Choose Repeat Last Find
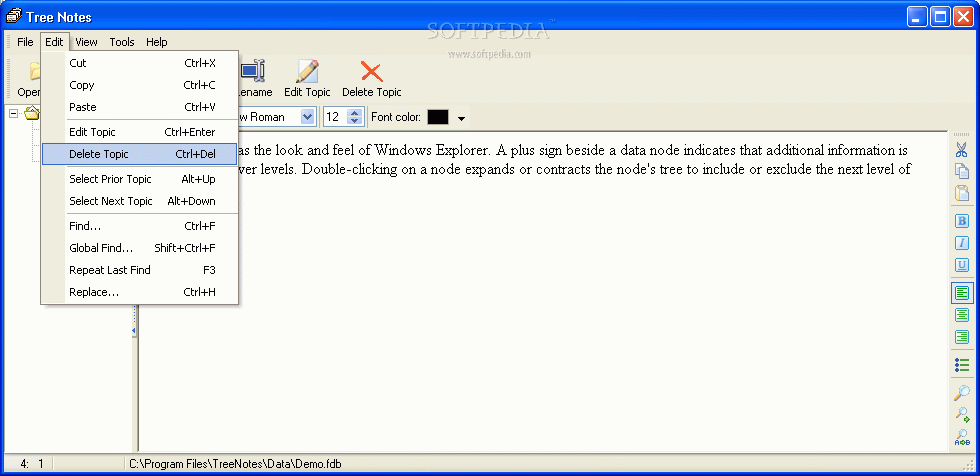This screenshot has width=980, height=476. (x=139, y=270)
